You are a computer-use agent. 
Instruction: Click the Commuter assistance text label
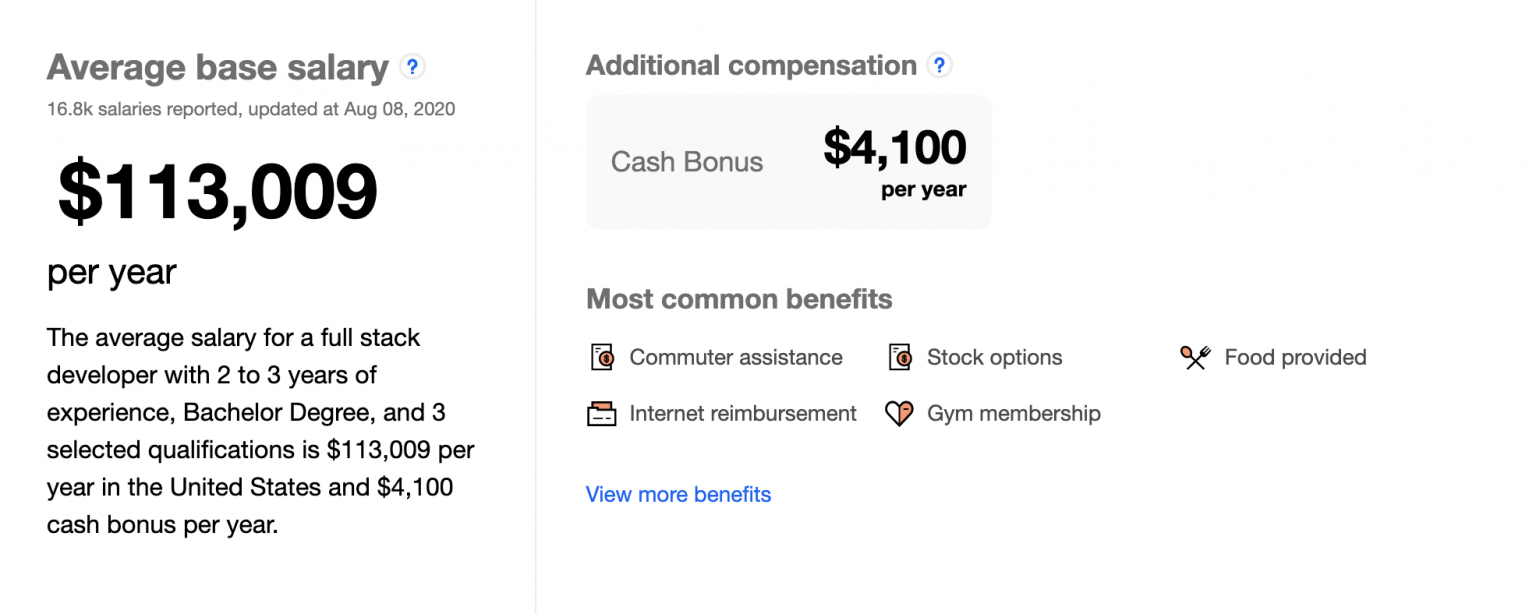(x=736, y=357)
